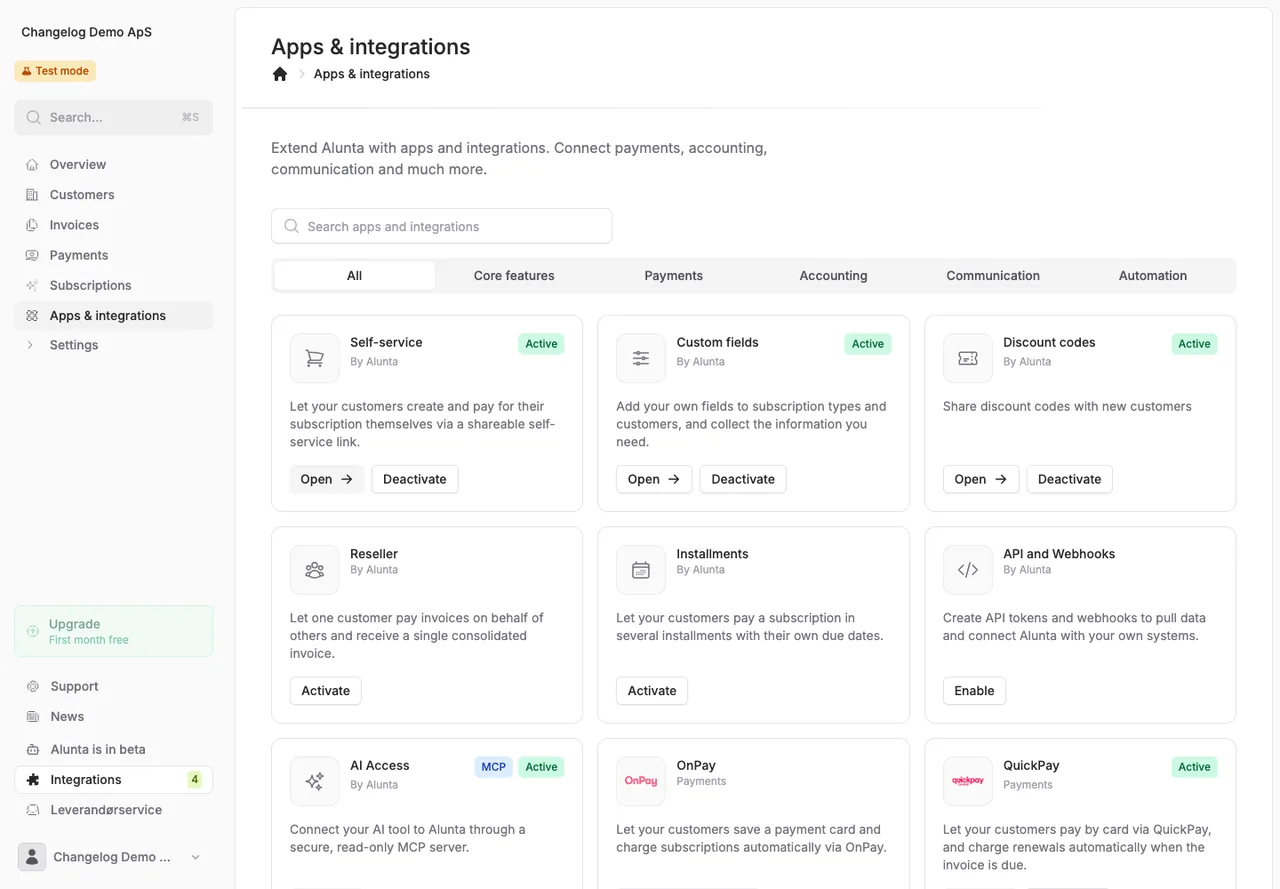The image size is (1280, 889).
Task: Click the AI Access sparkle icon
Action: click(x=315, y=781)
